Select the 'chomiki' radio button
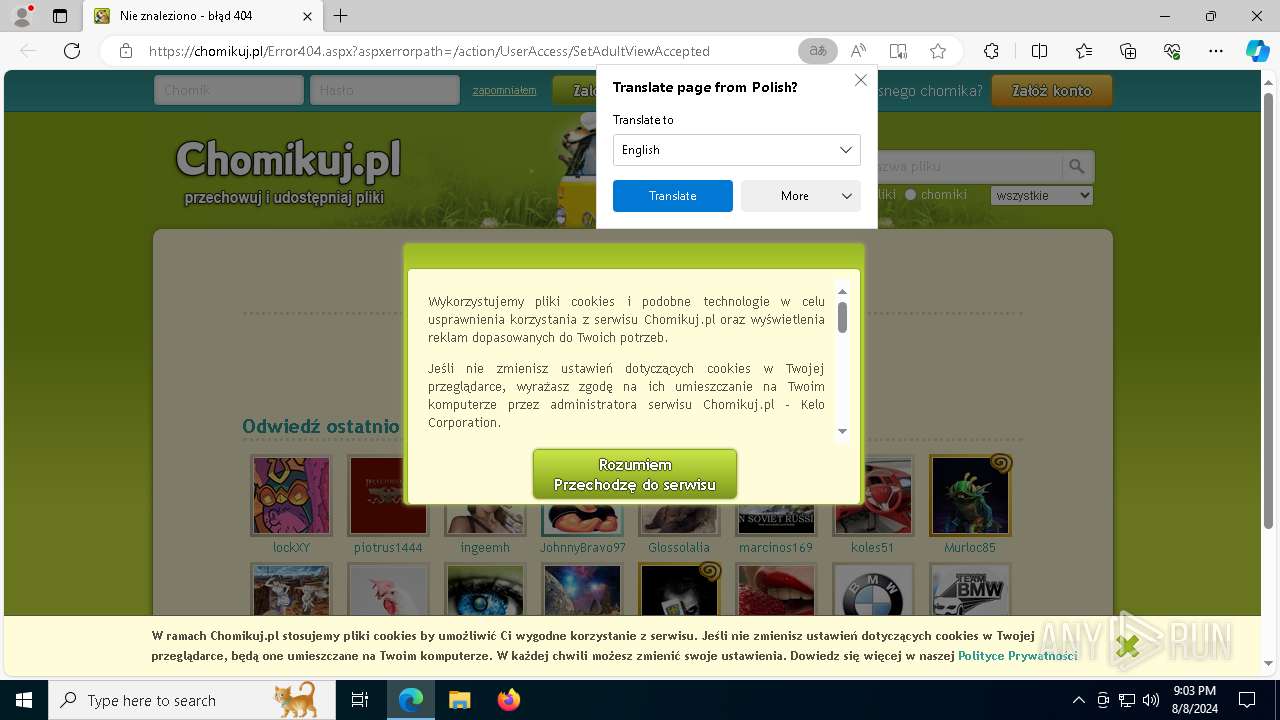Viewport: 1280px width, 720px height. click(910, 195)
